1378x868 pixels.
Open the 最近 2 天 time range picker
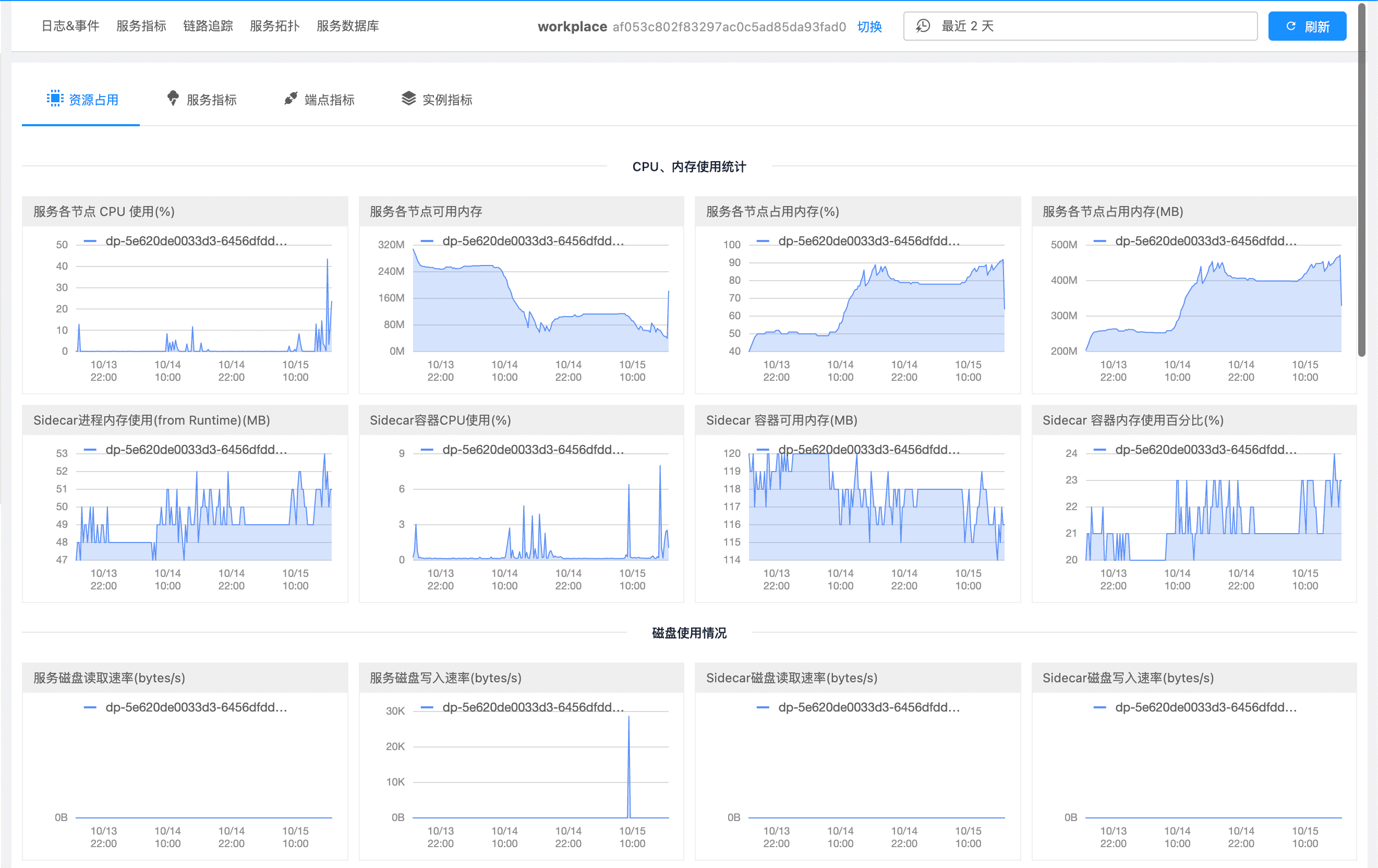click(1080, 26)
